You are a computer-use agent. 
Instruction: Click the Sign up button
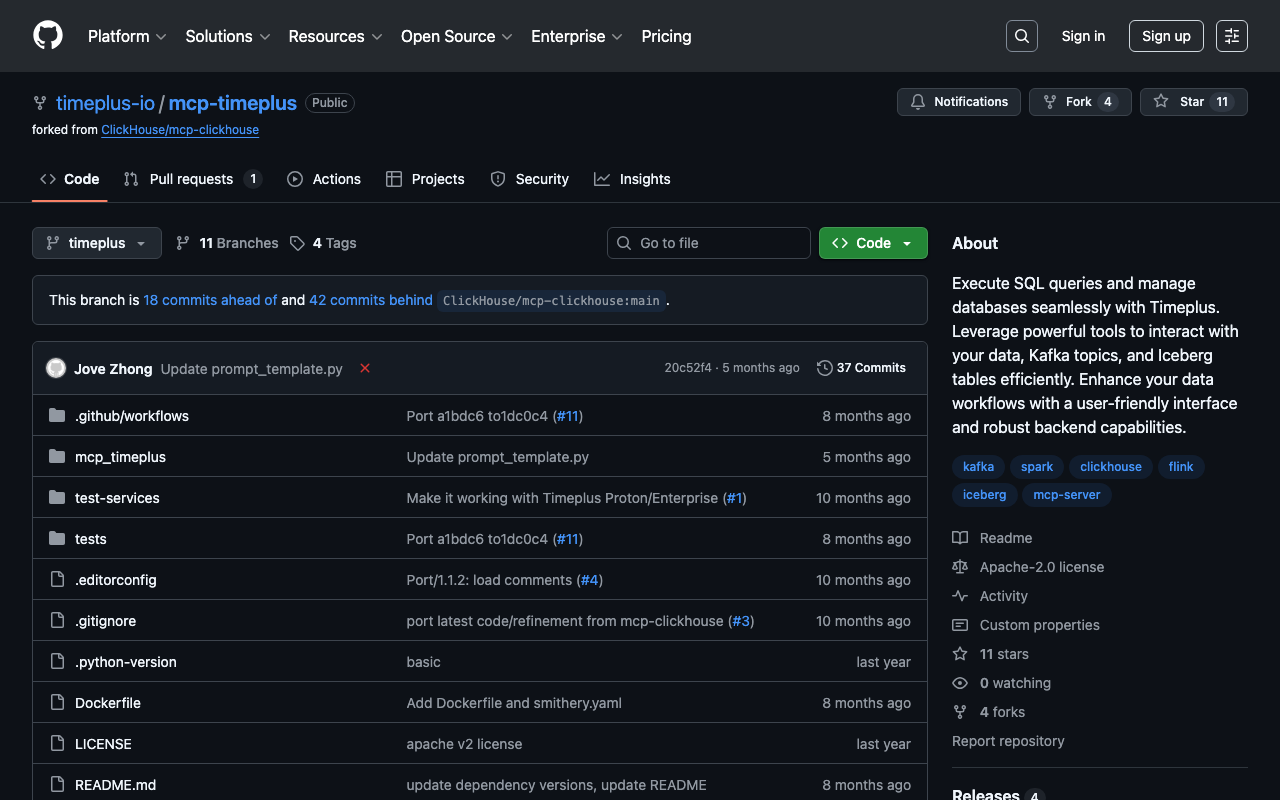(1166, 36)
